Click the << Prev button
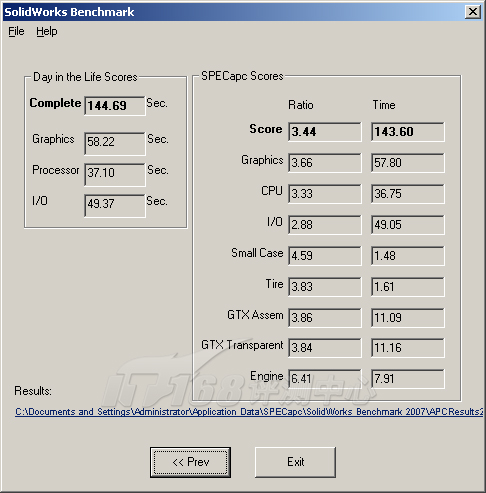Screen dimensions: 486x493 coord(190,462)
